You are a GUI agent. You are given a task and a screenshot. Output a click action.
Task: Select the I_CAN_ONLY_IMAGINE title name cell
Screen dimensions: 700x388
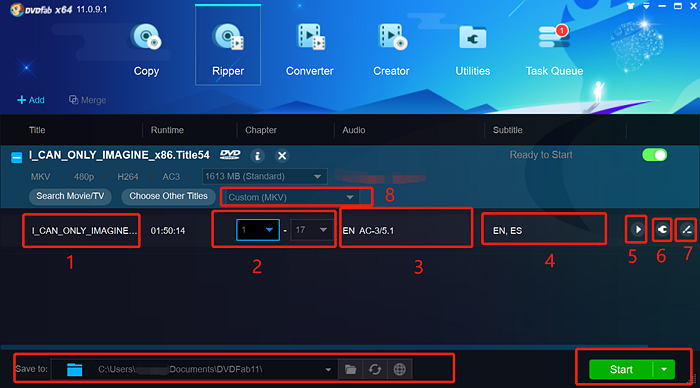tap(83, 231)
